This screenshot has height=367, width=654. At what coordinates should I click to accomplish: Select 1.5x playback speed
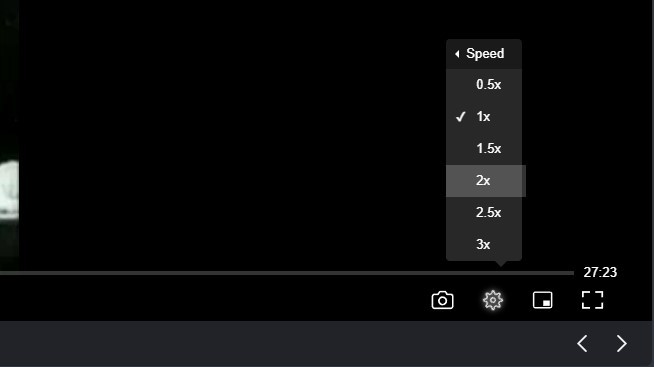(484, 148)
